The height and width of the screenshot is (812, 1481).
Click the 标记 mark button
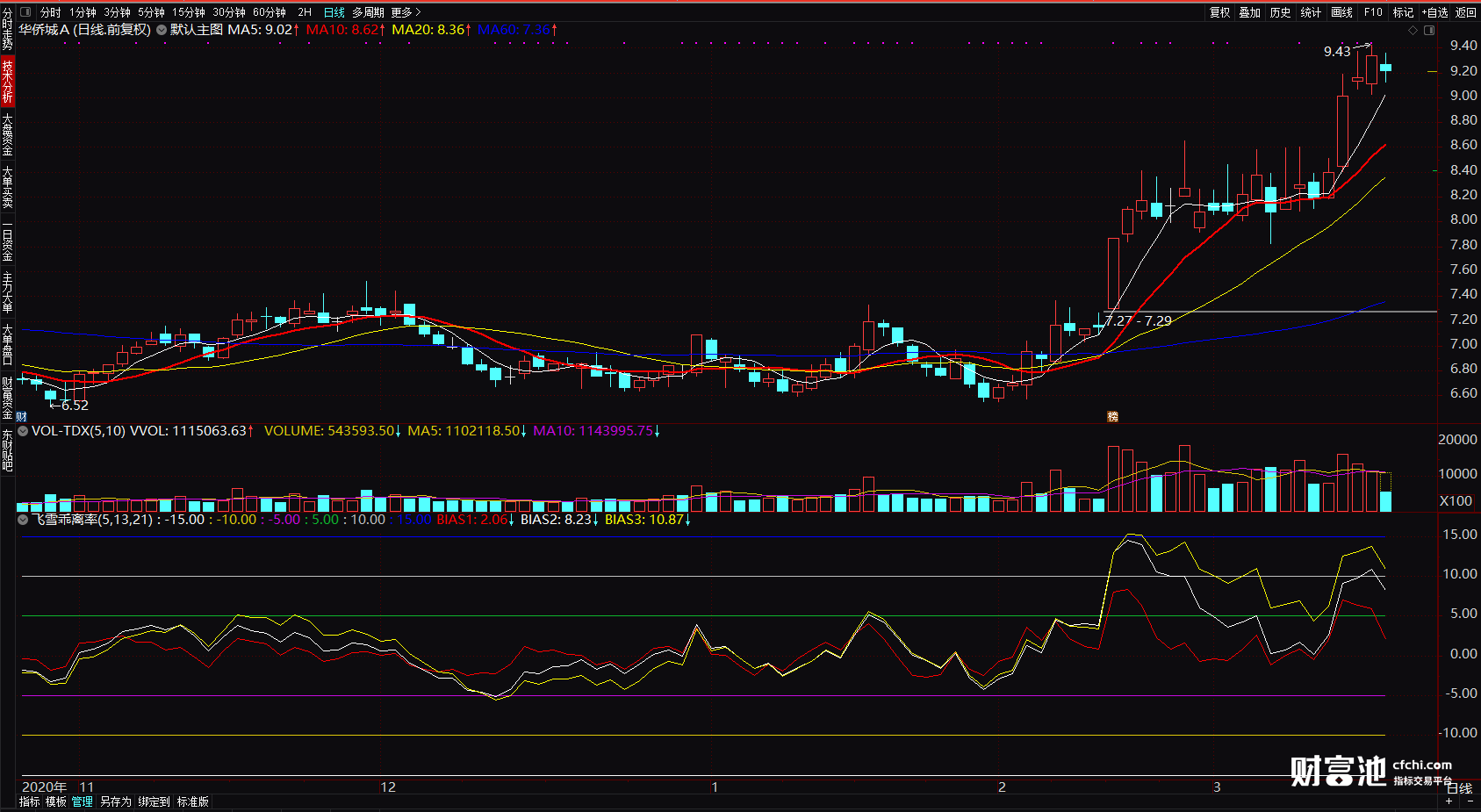(x=1403, y=12)
